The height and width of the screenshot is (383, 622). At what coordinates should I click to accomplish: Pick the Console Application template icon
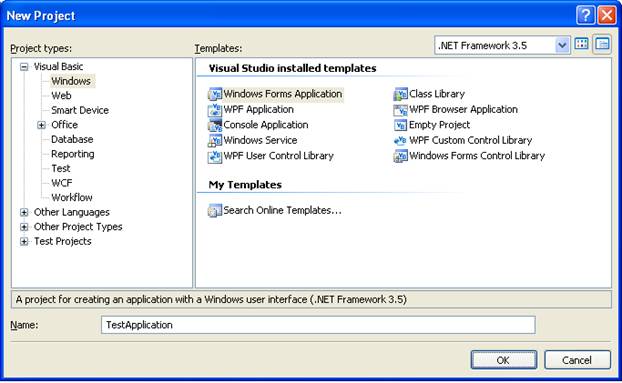click(x=215, y=125)
